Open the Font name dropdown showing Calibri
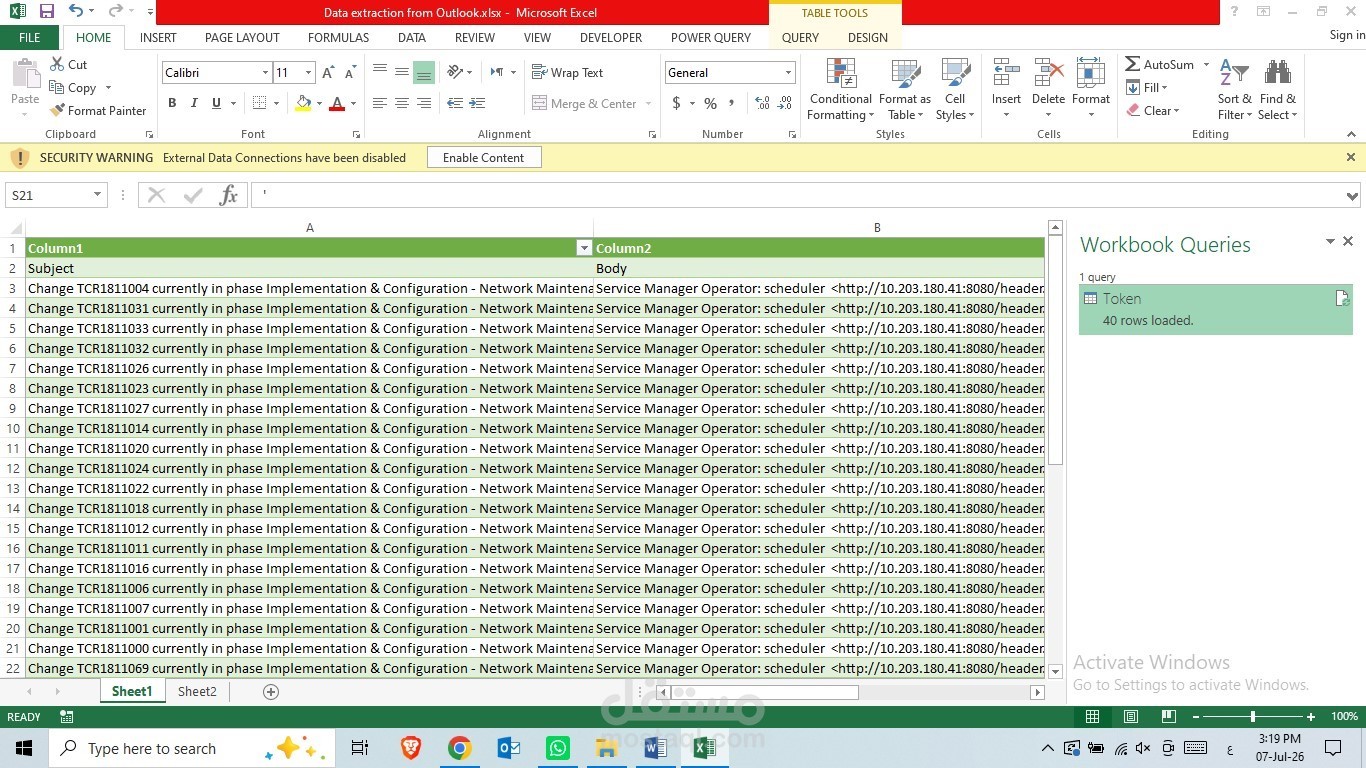1366x768 pixels. pyautogui.click(x=265, y=73)
